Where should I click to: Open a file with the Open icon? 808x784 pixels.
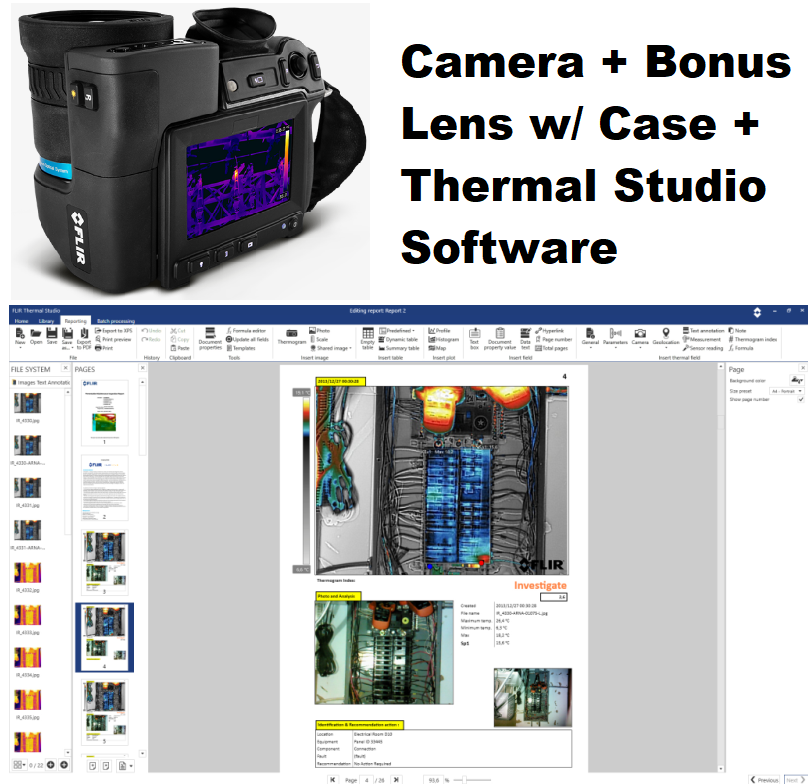[36, 337]
